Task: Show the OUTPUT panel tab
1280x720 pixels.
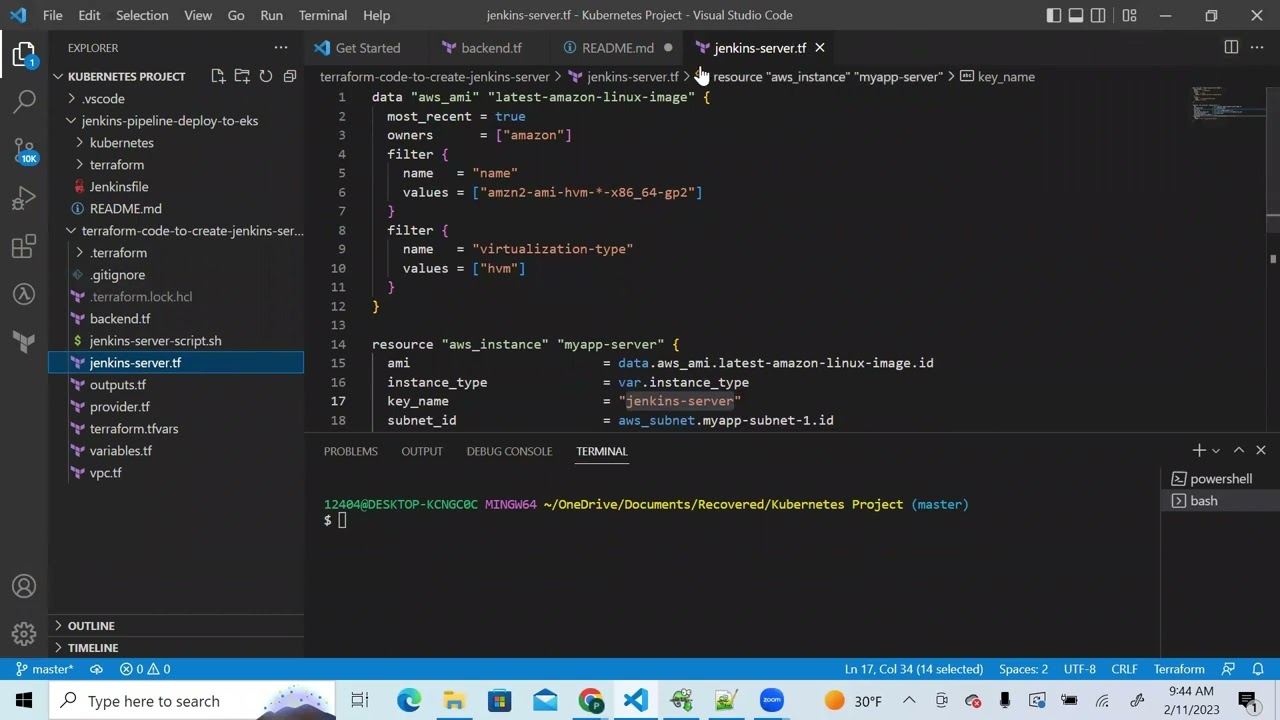Action: 422,451
